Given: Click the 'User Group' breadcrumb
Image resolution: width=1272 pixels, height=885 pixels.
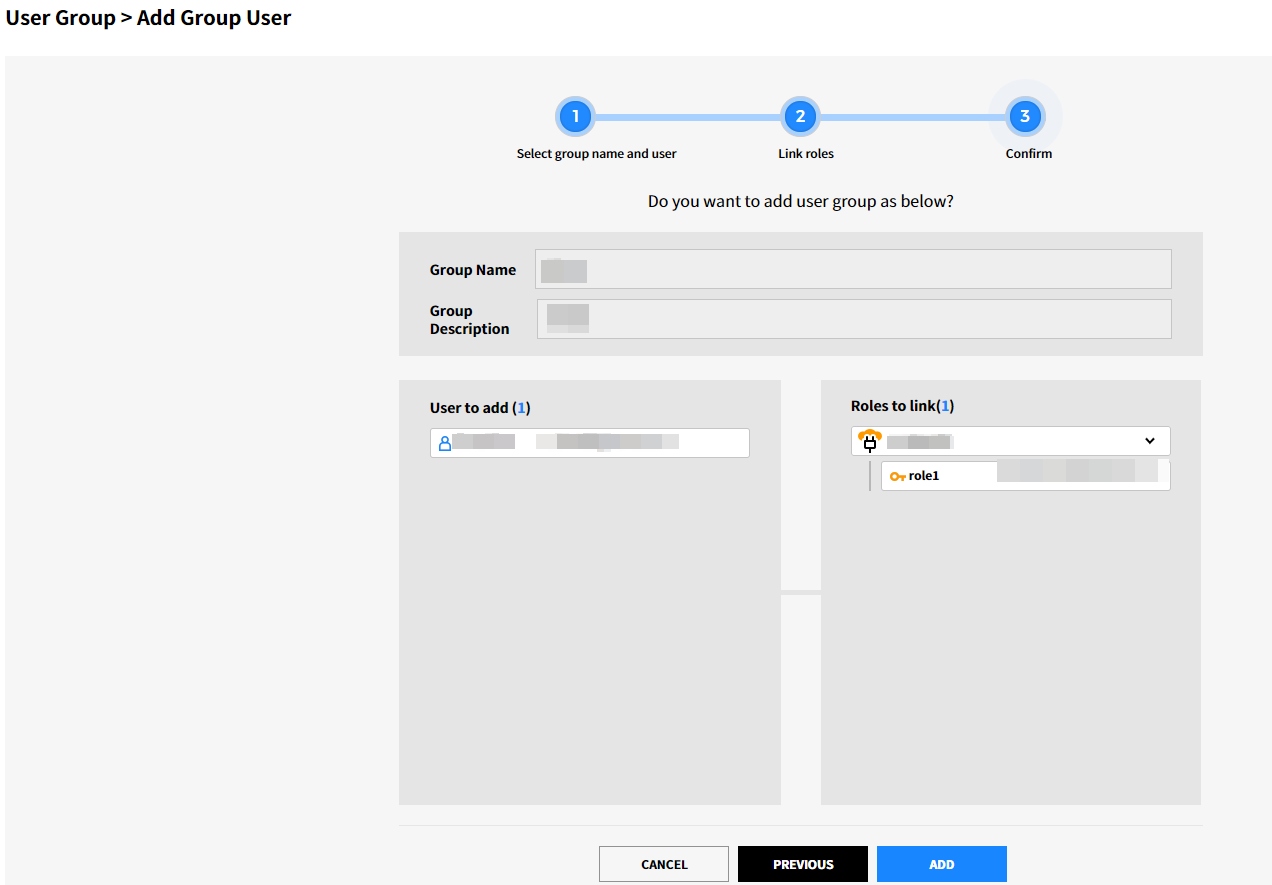Looking at the screenshot, I should [x=60, y=18].
